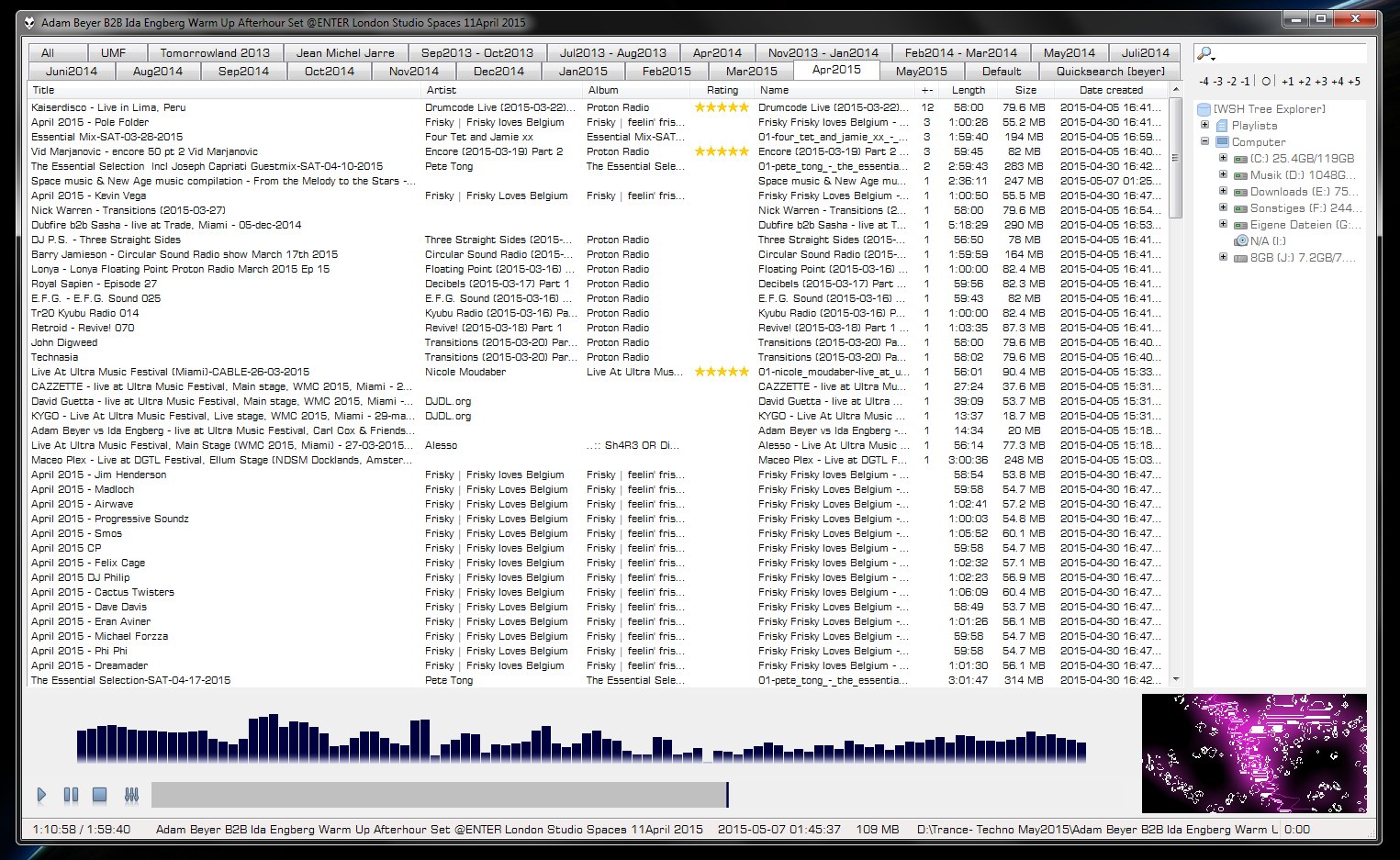Select the 8GB (J:) removable drive icon
The width and height of the screenshot is (1400, 860).
click(1240, 258)
